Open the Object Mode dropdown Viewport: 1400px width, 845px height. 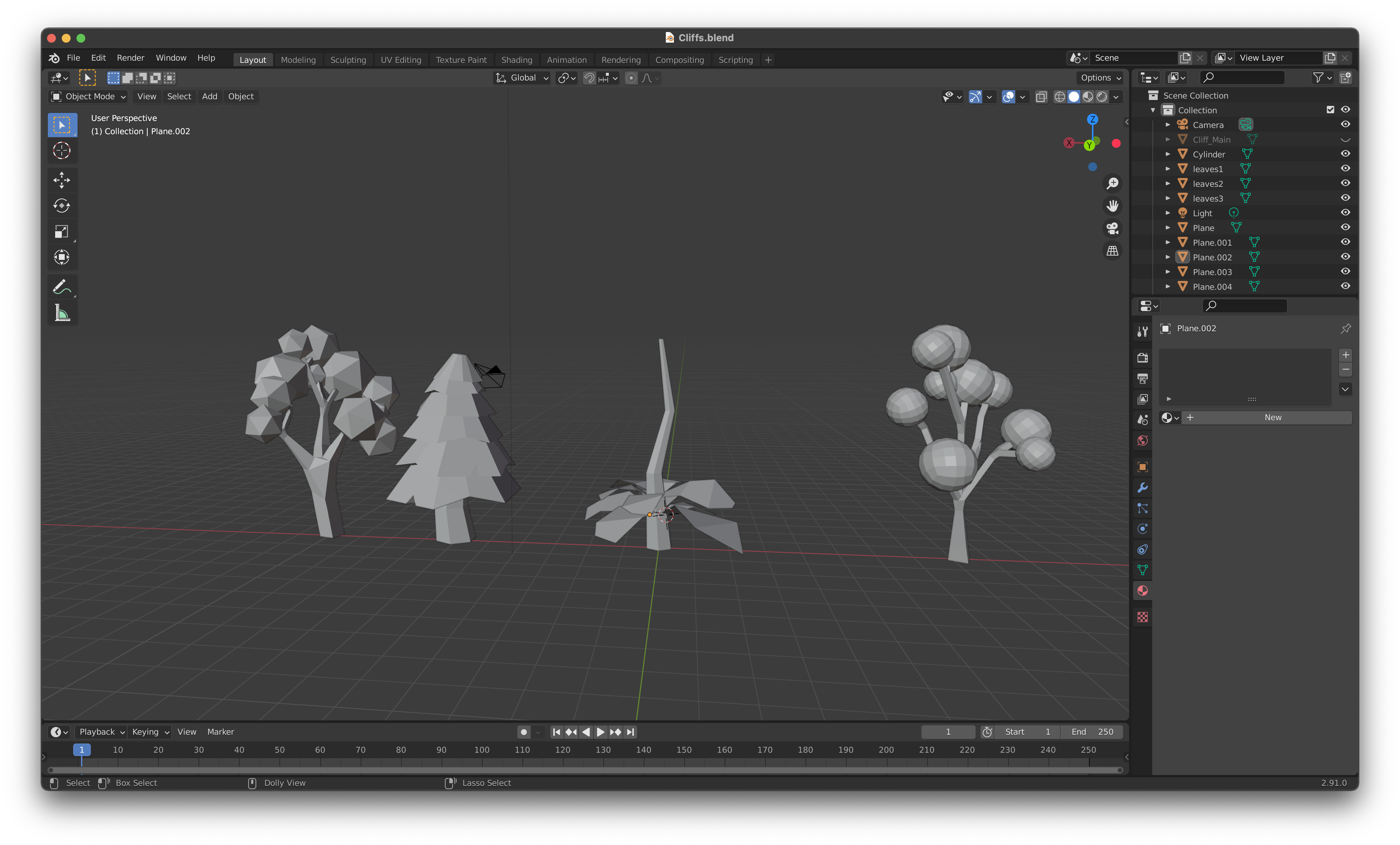[88, 97]
